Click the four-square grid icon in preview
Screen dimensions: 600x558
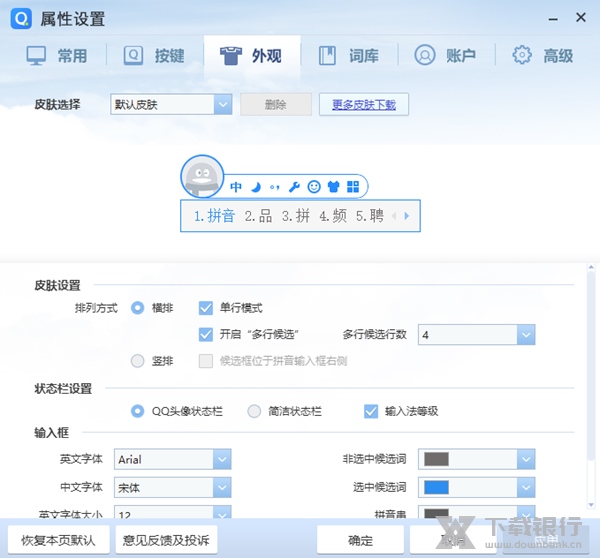point(352,187)
